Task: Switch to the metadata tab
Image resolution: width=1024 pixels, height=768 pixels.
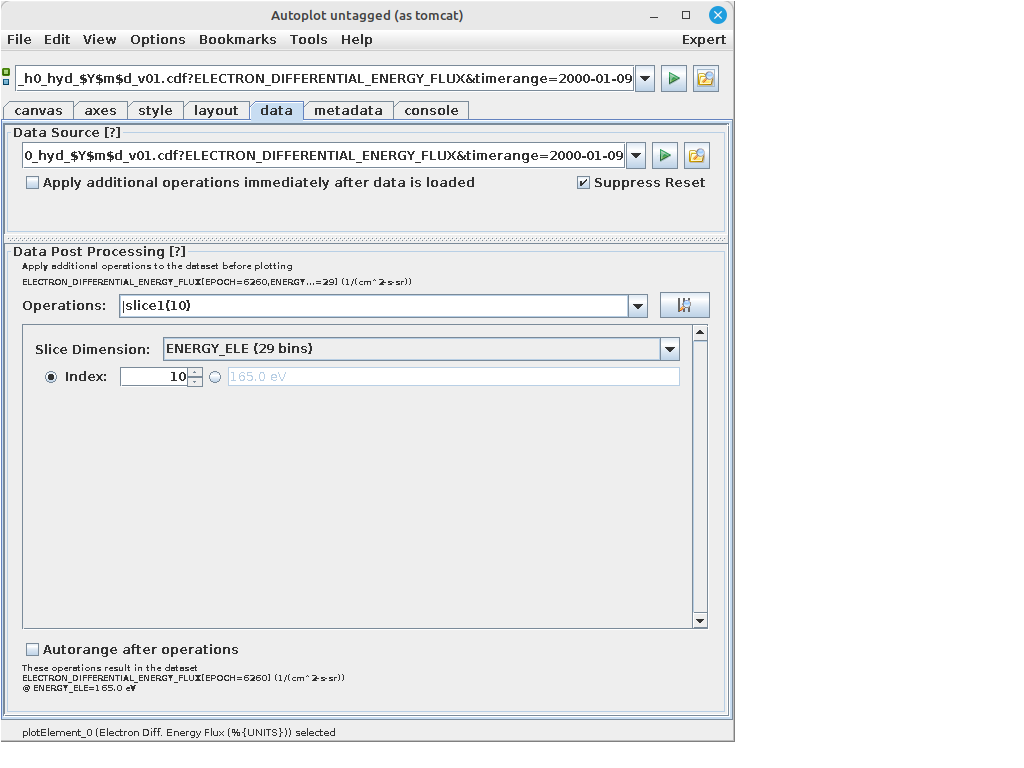Action: click(348, 111)
